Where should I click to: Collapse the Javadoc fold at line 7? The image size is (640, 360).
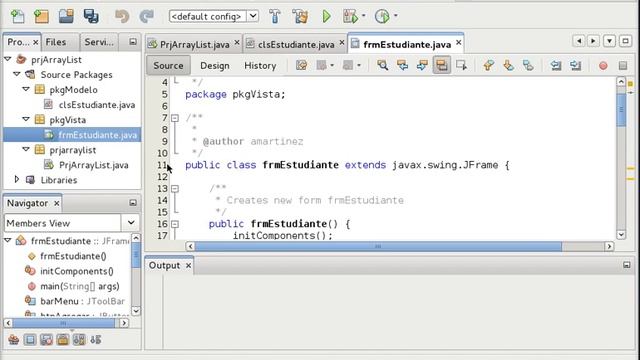(x=175, y=118)
